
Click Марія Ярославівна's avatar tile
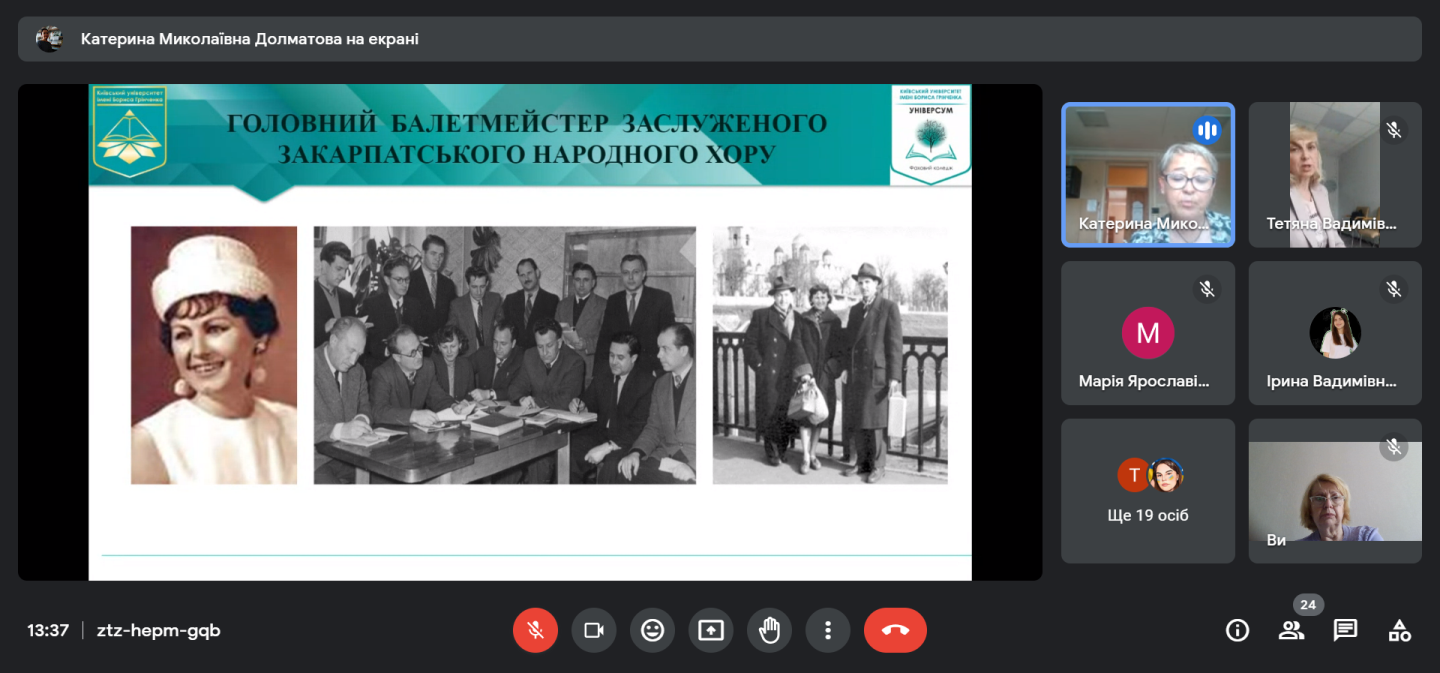[x=1147, y=333]
